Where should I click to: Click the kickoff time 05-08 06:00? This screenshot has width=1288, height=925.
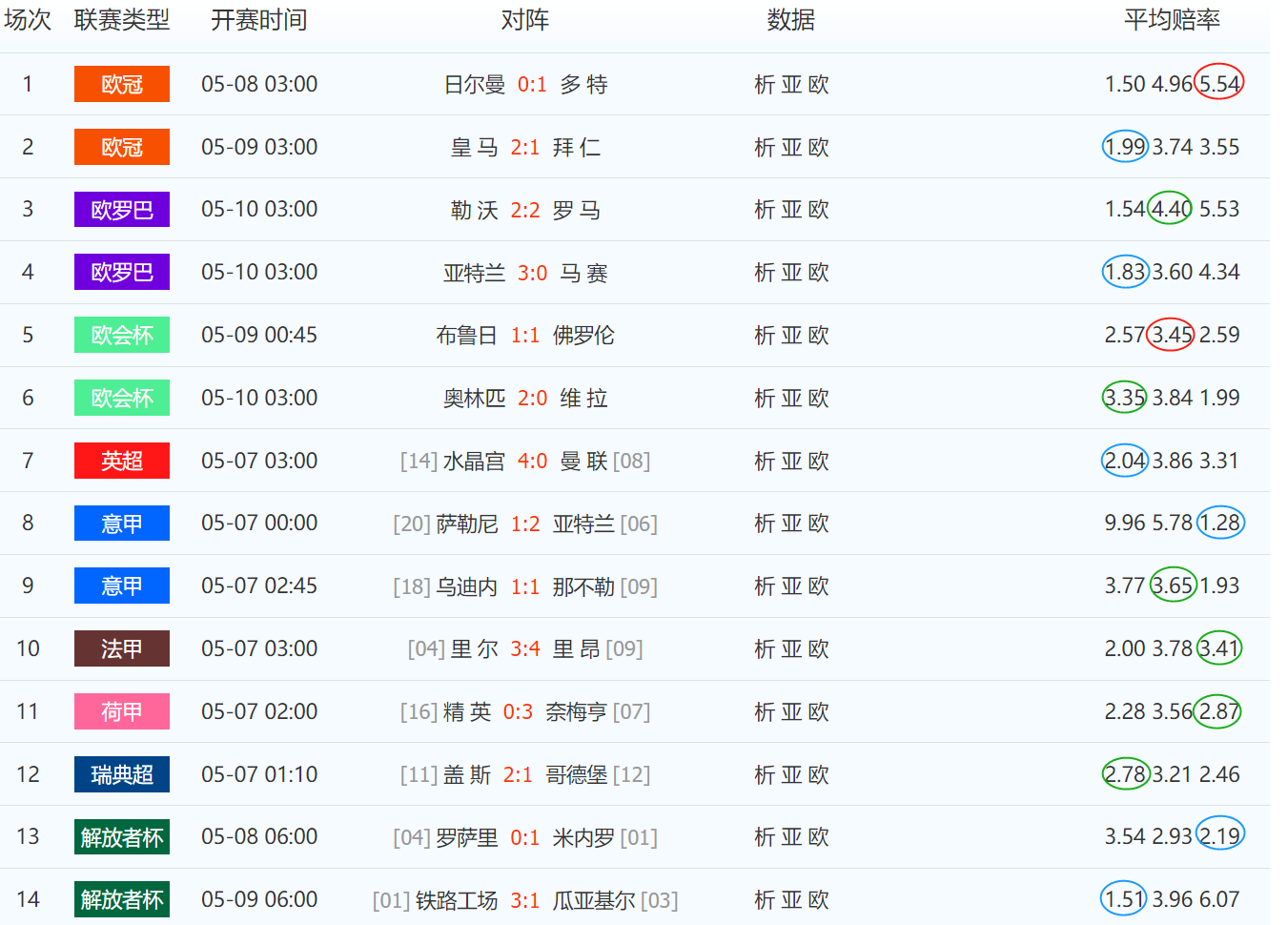click(259, 836)
